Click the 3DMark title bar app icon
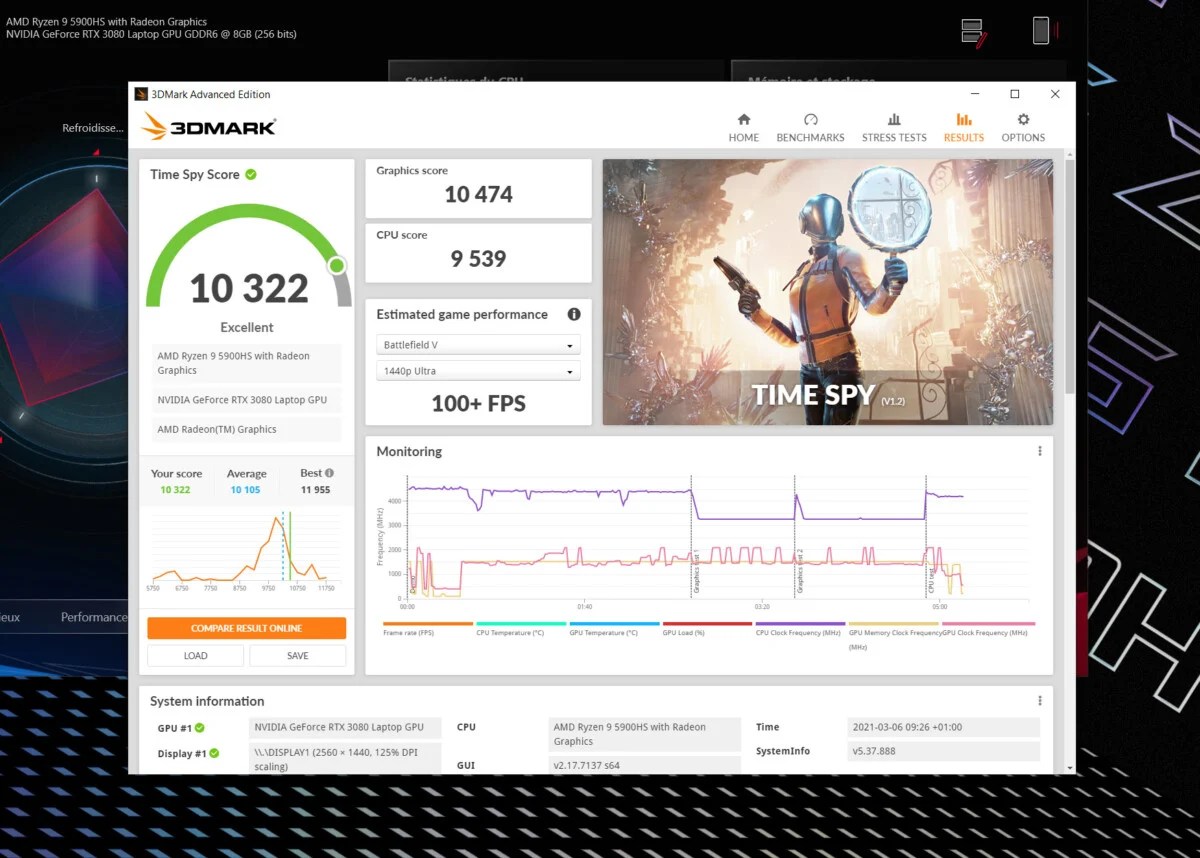 (x=141, y=94)
